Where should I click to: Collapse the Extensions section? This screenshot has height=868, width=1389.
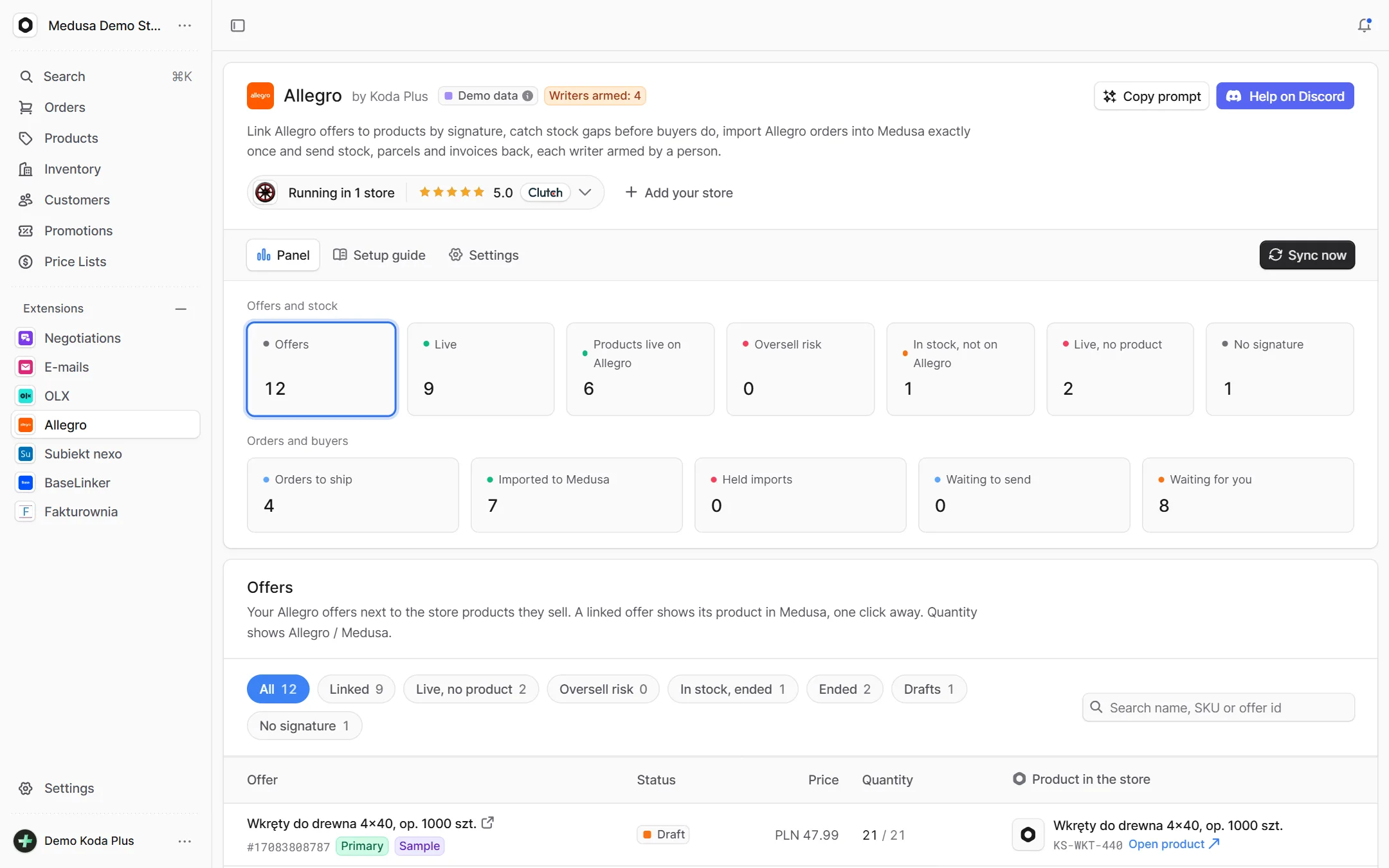[x=181, y=309]
